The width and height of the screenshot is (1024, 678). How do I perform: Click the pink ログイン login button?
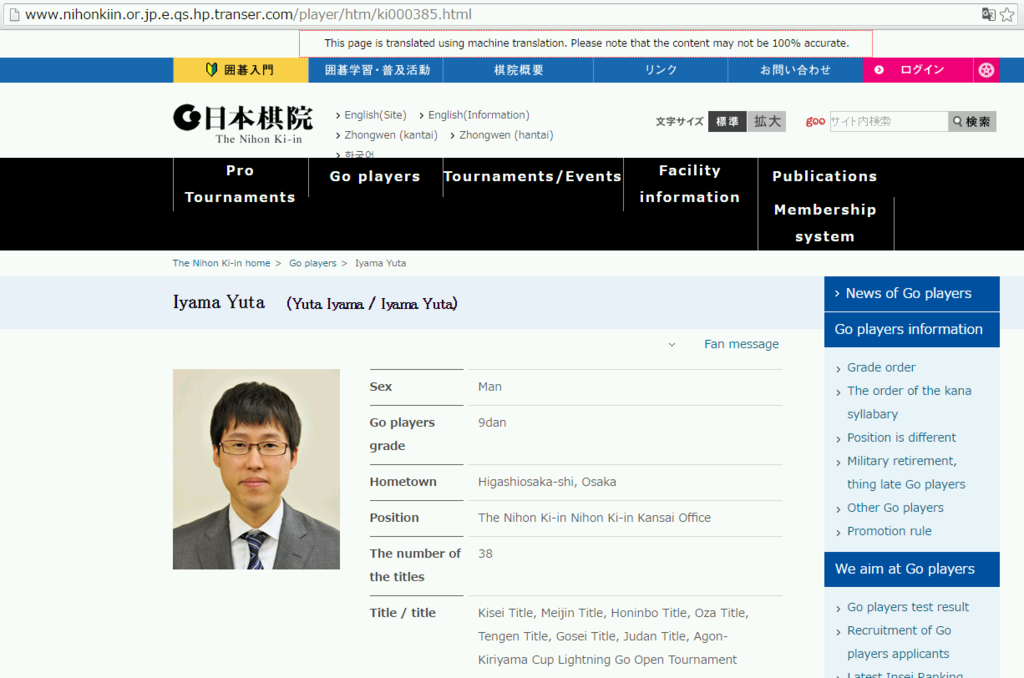pyautogui.click(x=918, y=70)
